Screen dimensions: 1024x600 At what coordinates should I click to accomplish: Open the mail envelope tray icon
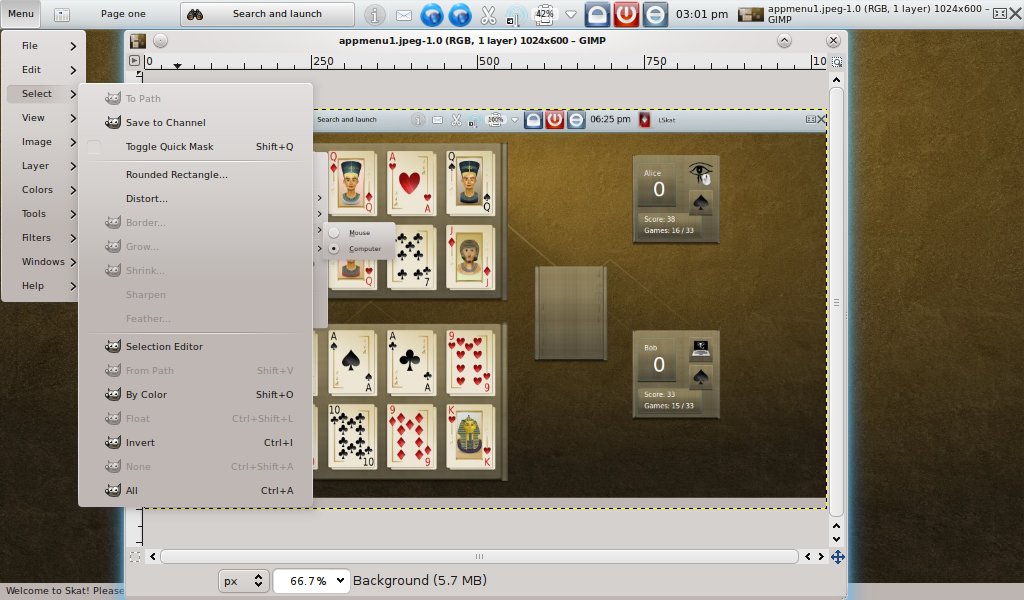coord(404,15)
